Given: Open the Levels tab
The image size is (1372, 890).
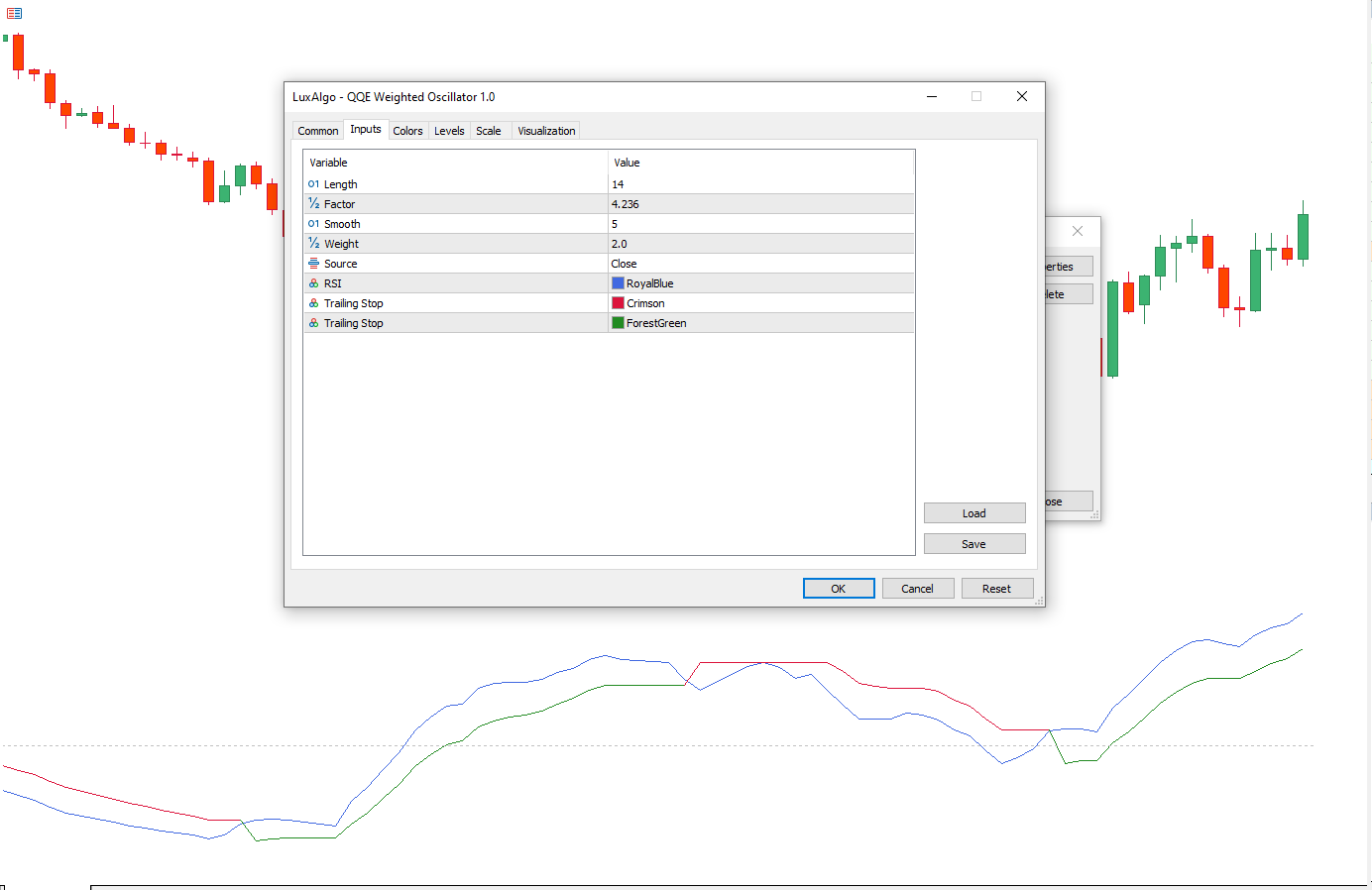Looking at the screenshot, I should 449,131.
